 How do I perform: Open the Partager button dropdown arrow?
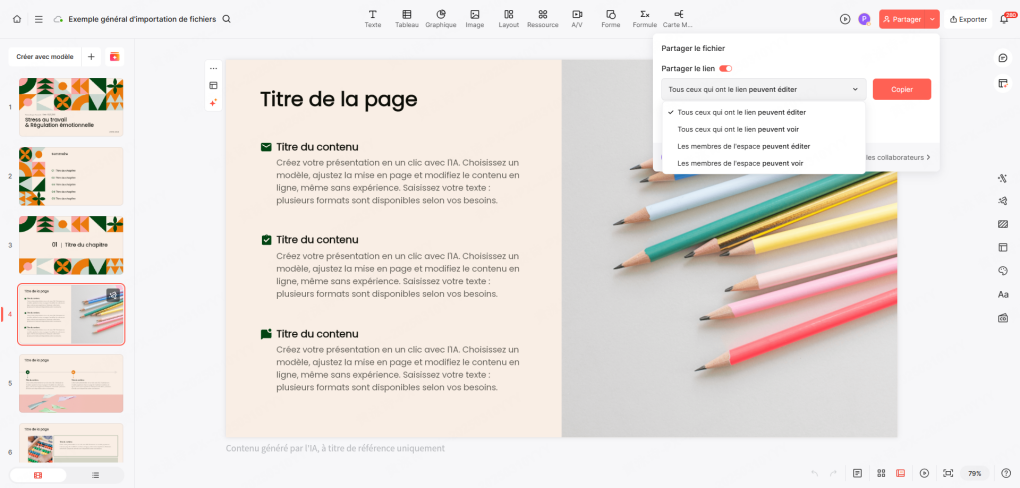pyautogui.click(x=932, y=19)
